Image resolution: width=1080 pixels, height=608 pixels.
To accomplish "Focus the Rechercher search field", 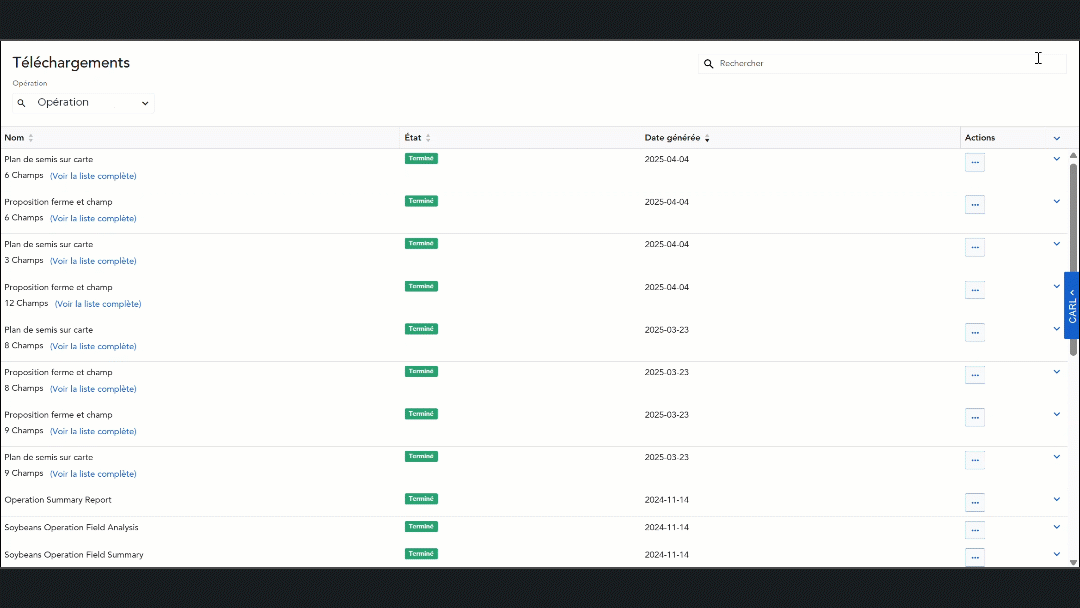I will click(882, 63).
